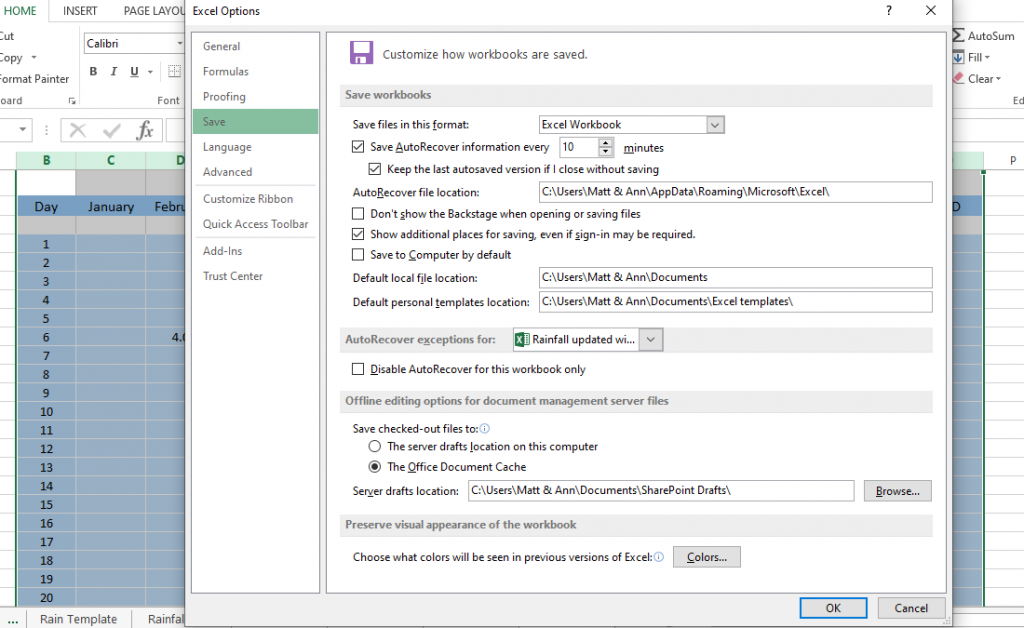Click the Fill down-arrow icon
Image resolution: width=1024 pixels, height=628 pixels.
pos(958,57)
